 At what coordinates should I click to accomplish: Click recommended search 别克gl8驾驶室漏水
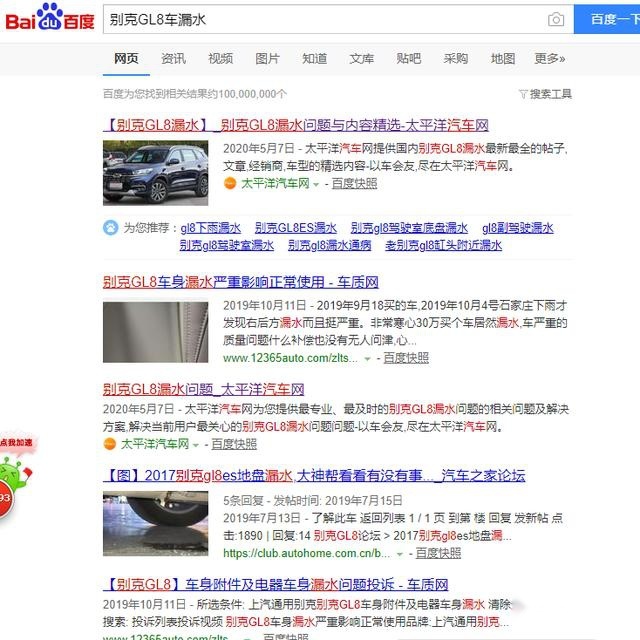(227, 245)
